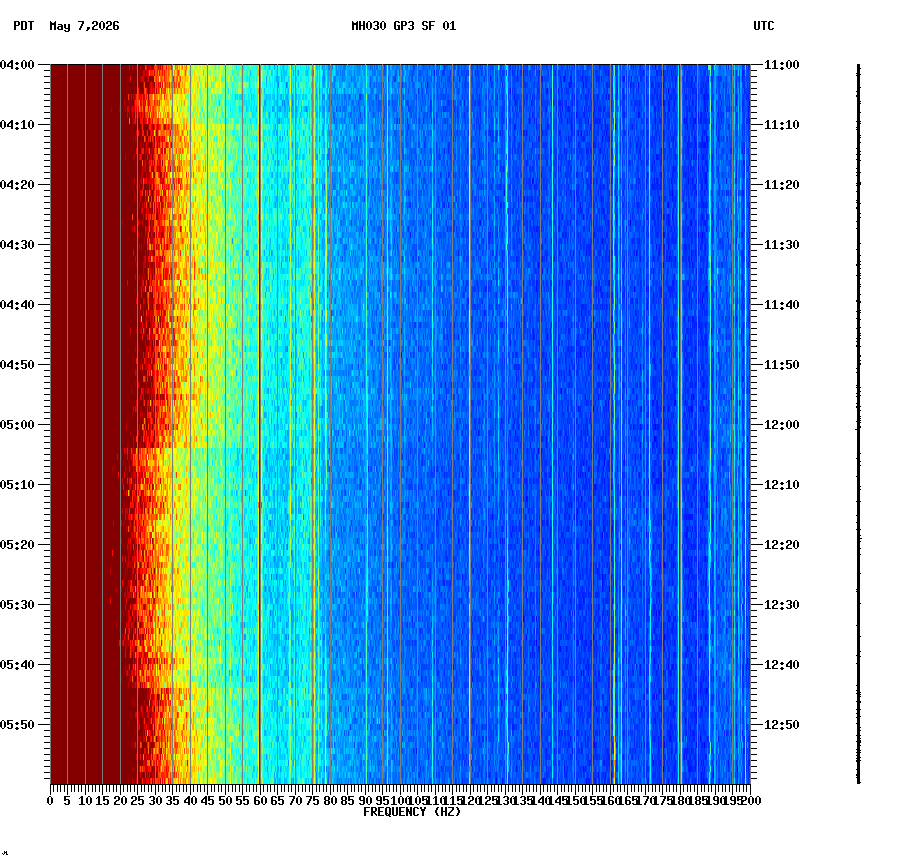Select the 10 Hz frequency tick label
The width and height of the screenshot is (902, 864).
pyautogui.click(x=85, y=801)
